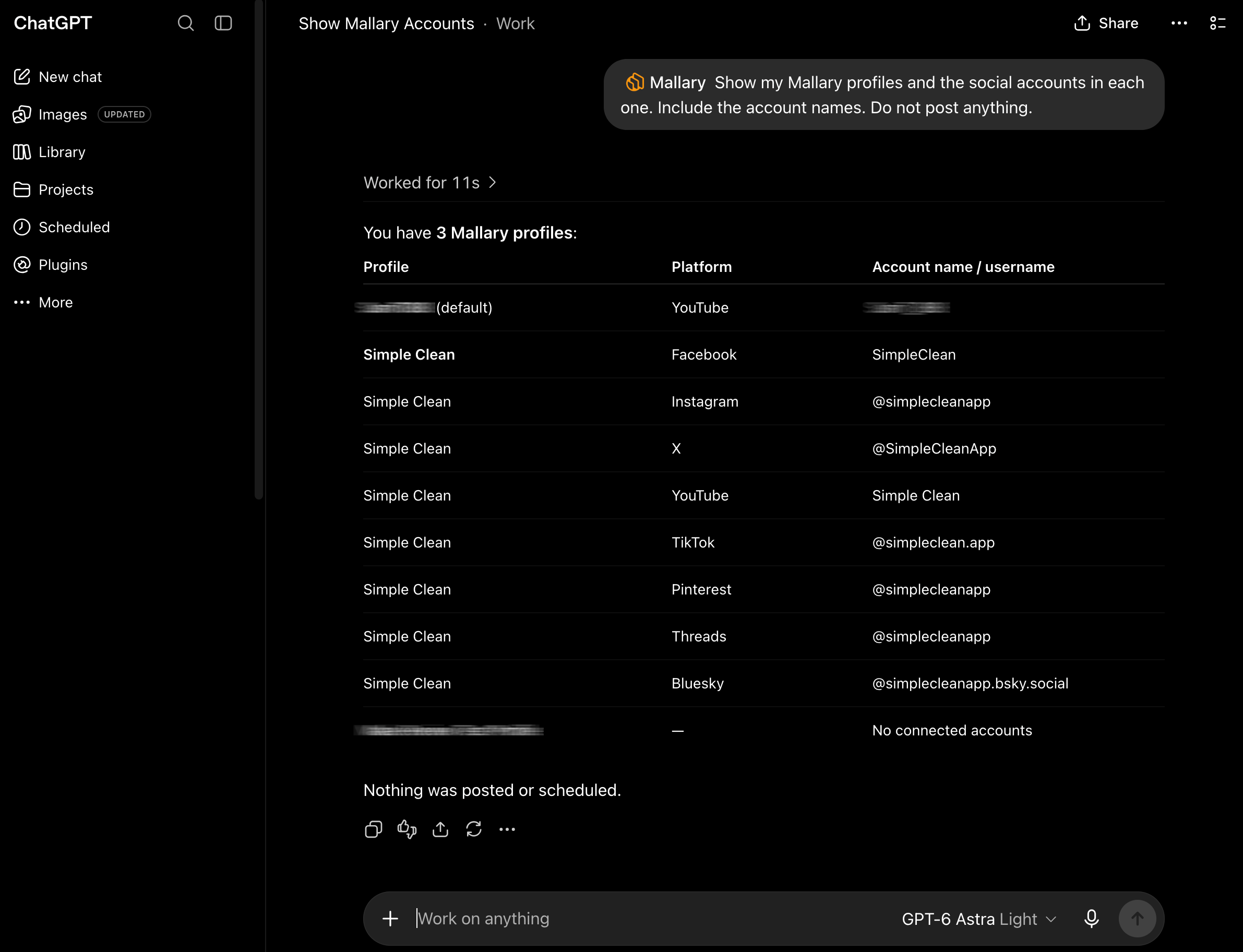This screenshot has height=952, width=1243.
Task: Click the sidebar vertical scrollbar
Action: pyautogui.click(x=259, y=249)
